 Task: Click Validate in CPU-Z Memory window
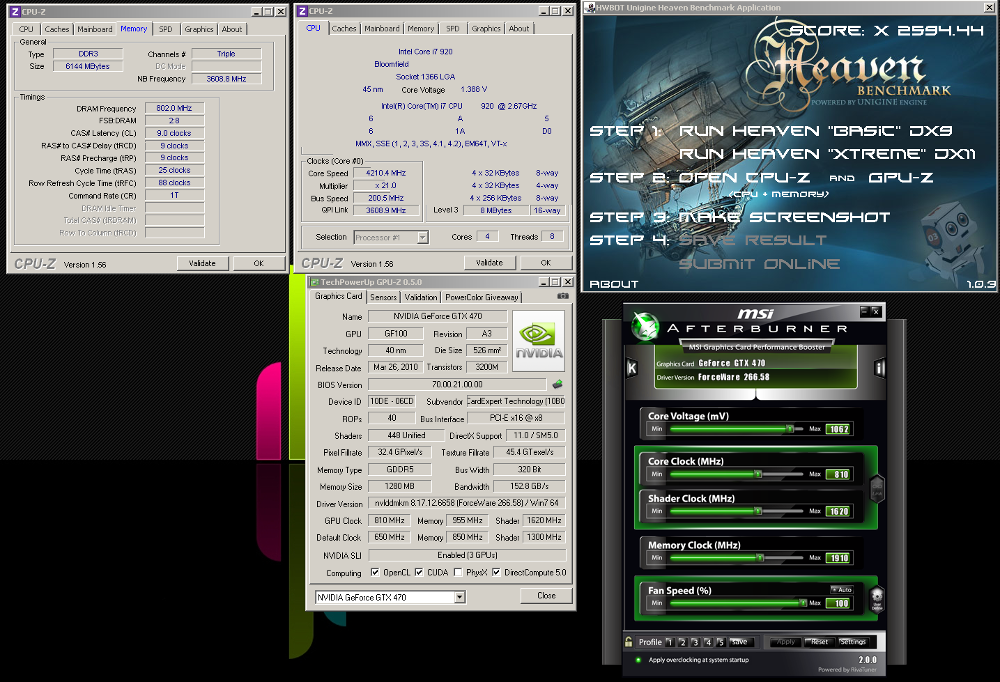coord(202,263)
